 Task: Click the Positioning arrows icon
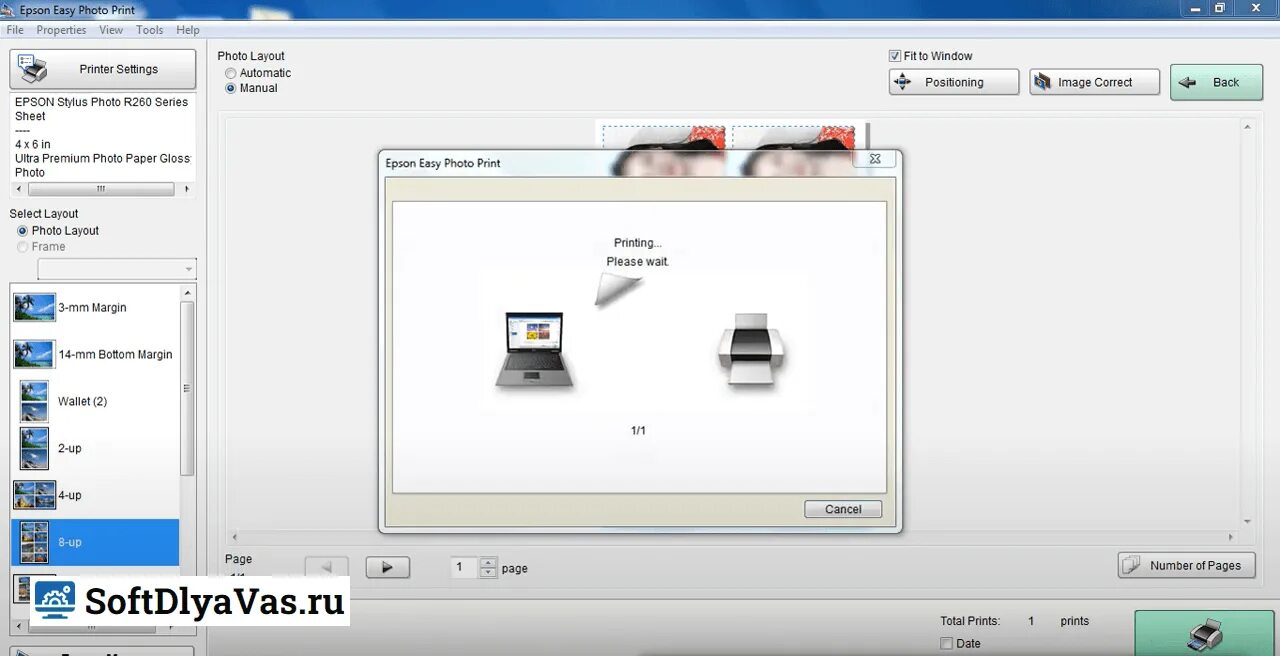[903, 82]
